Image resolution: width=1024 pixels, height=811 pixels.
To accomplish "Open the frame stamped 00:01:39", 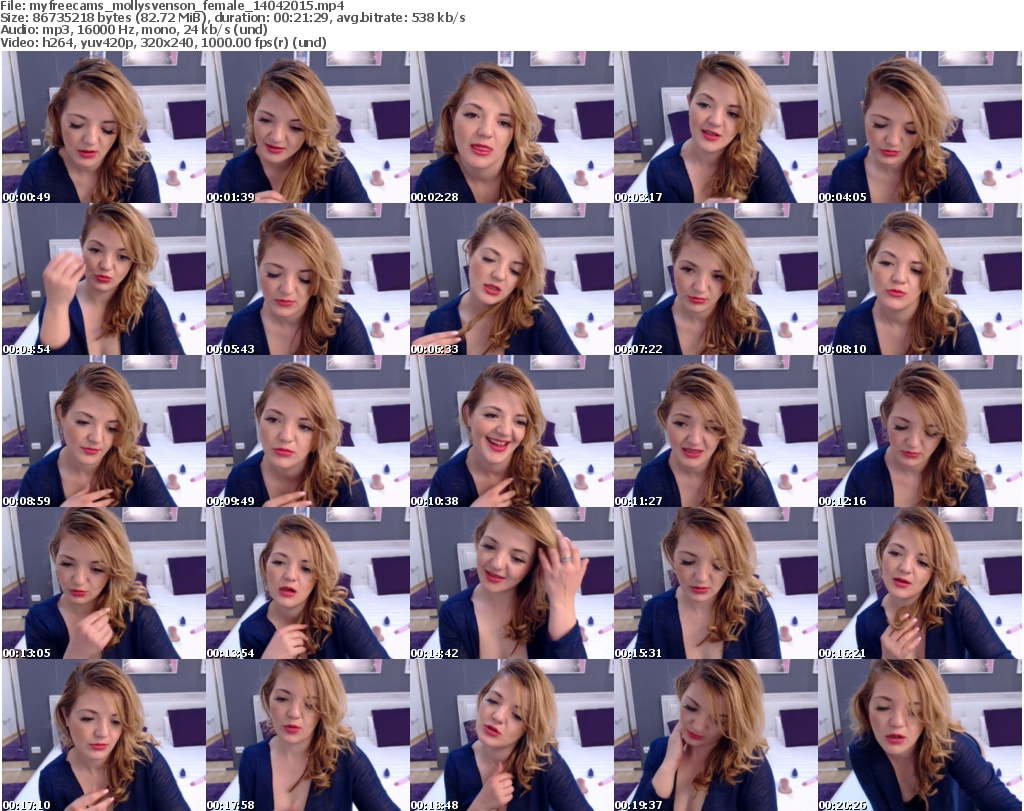I will (308, 127).
